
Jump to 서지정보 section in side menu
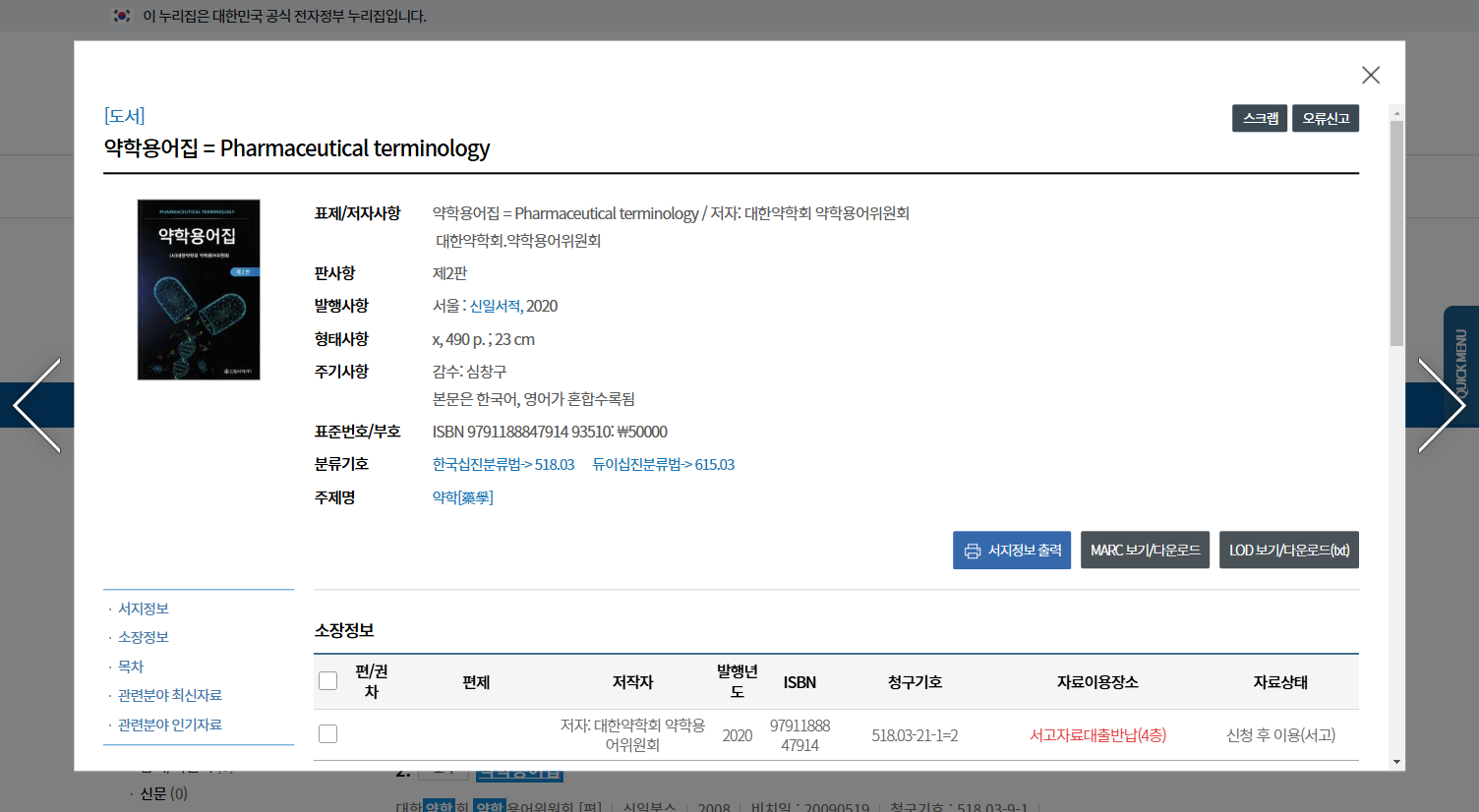[x=144, y=609]
